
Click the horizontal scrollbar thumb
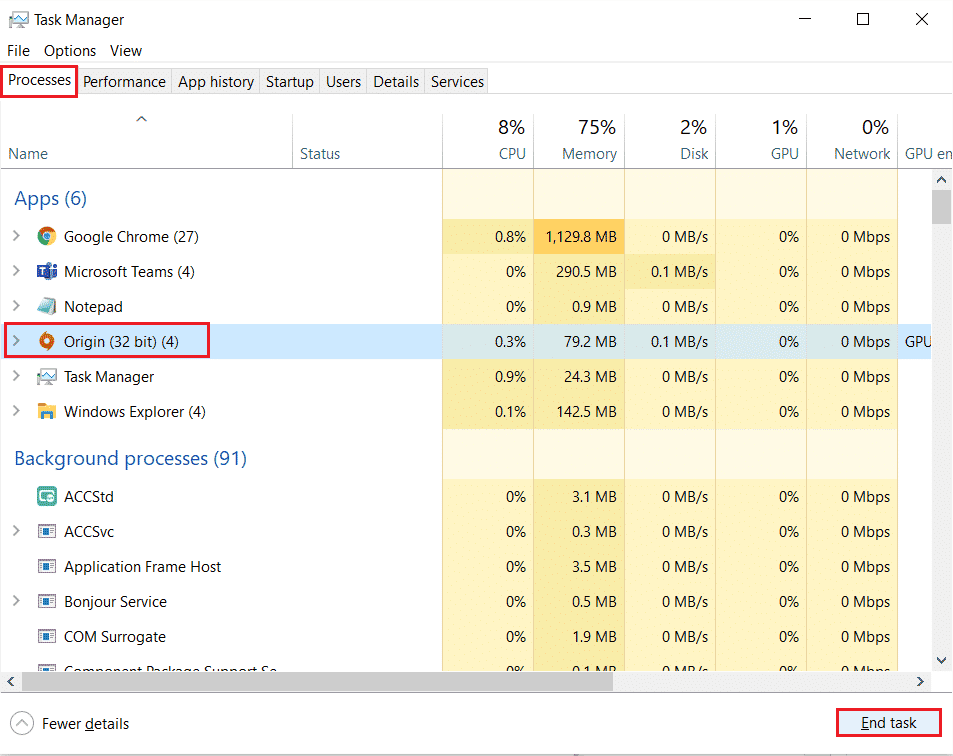317,682
